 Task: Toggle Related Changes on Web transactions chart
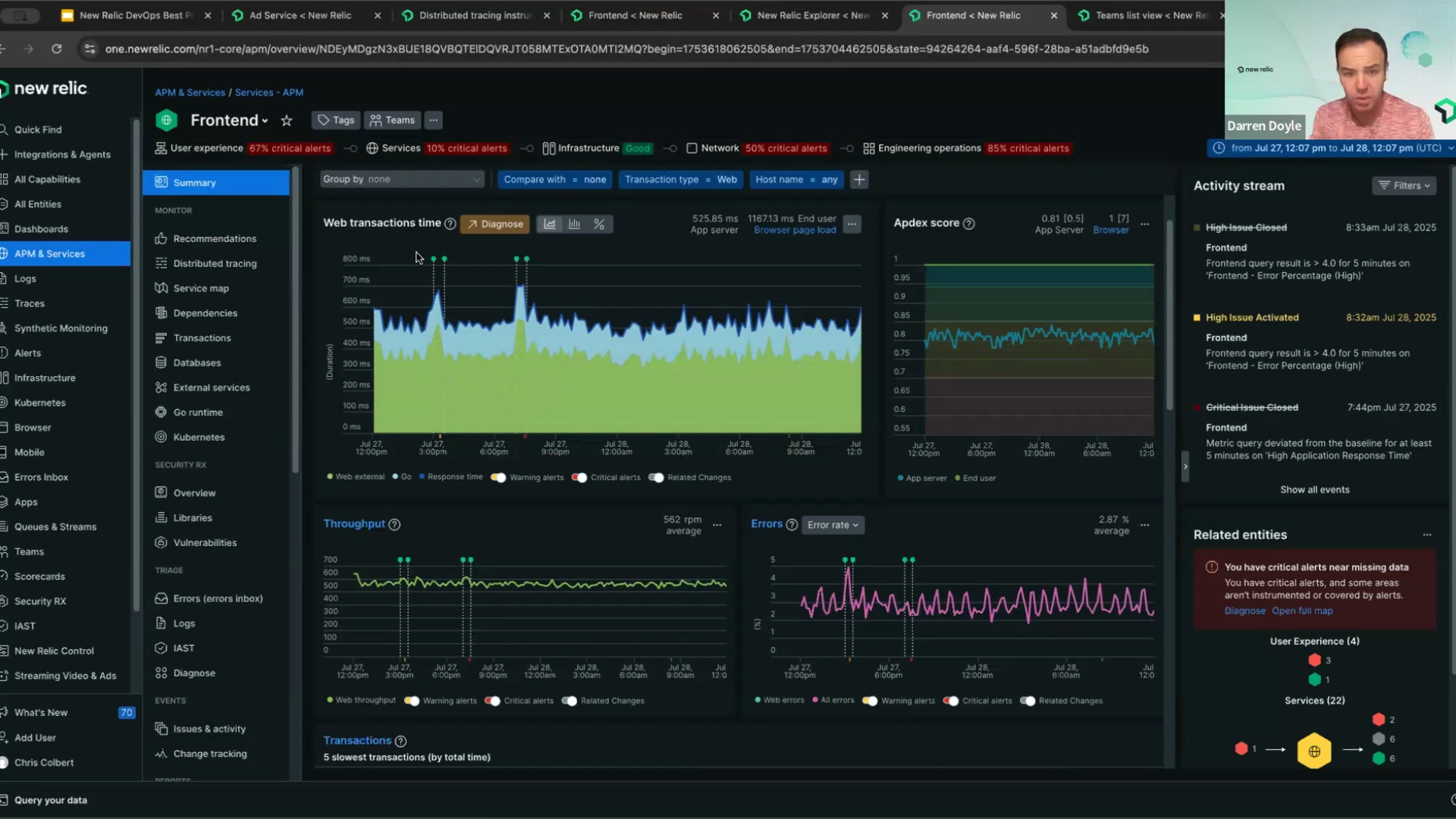tap(656, 478)
